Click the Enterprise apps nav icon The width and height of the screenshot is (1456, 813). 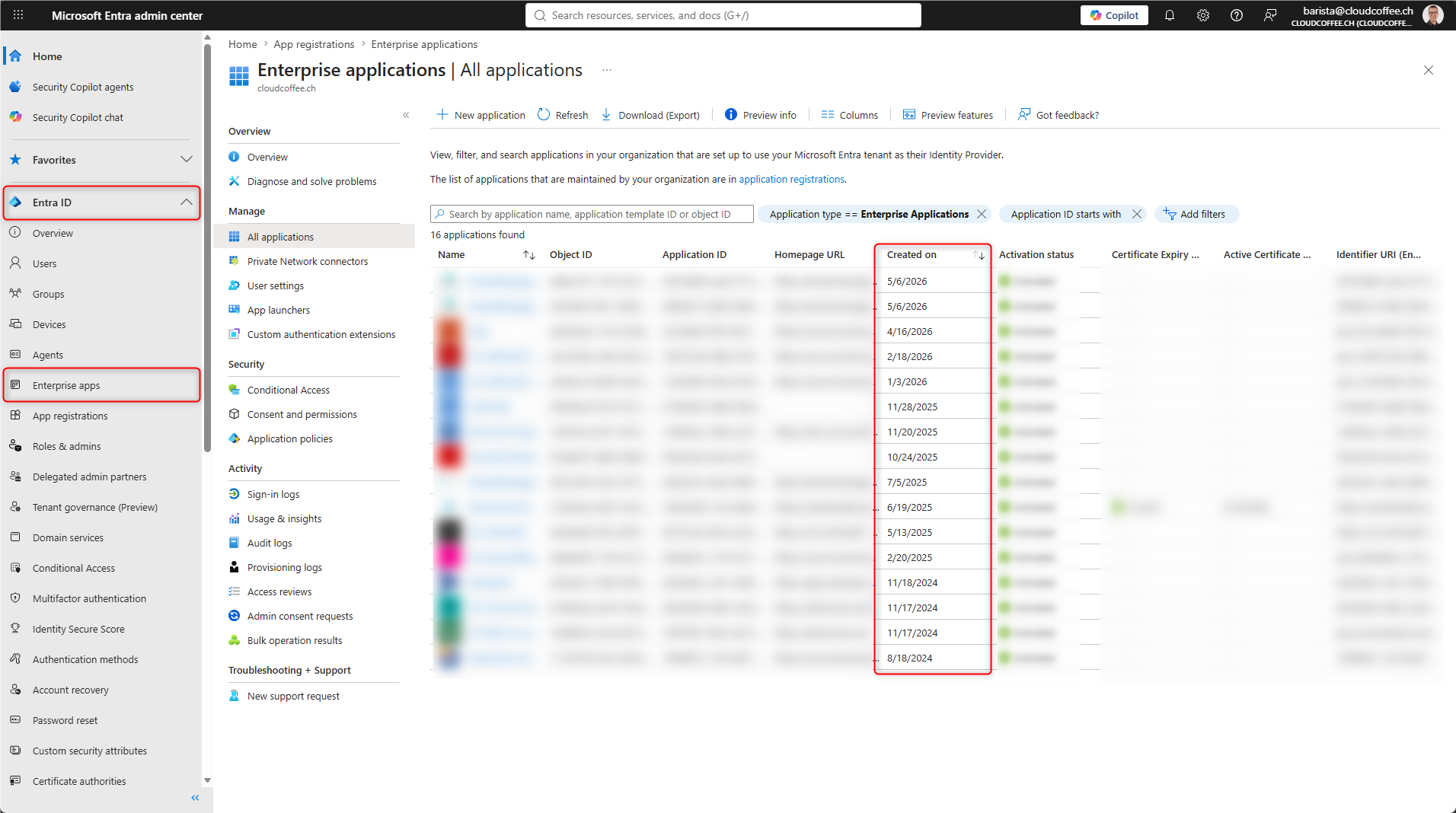[x=15, y=385]
